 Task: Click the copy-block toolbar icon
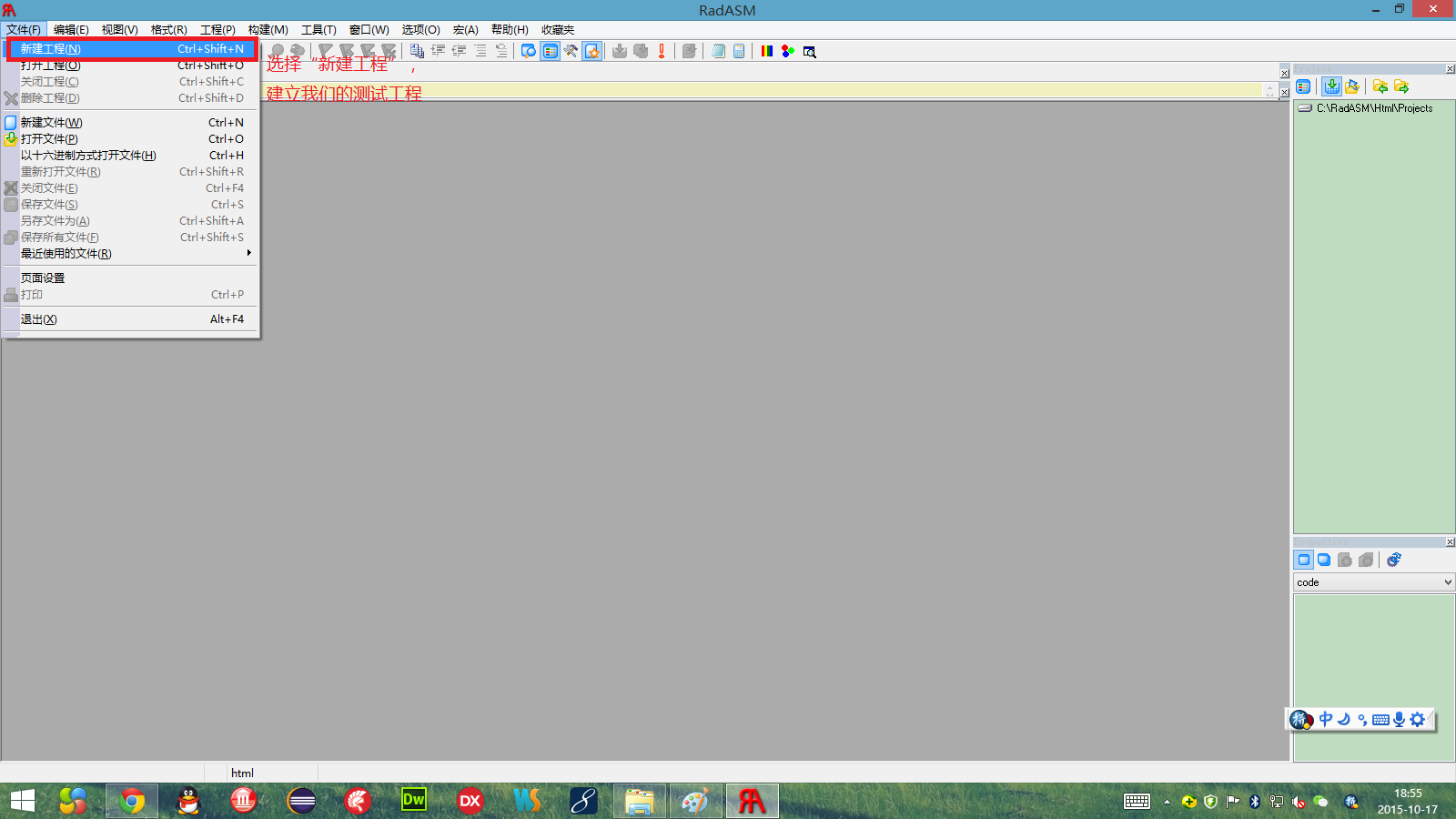click(417, 51)
